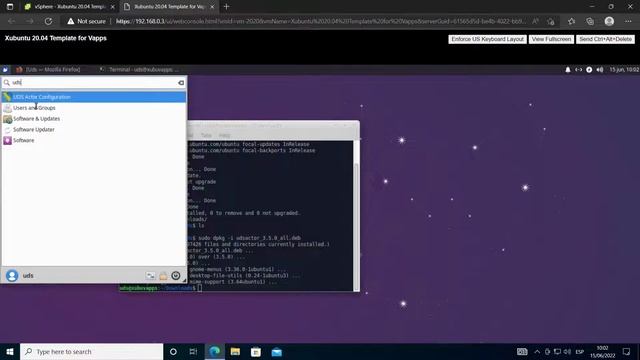Open Cortana from the taskbar
The width and height of the screenshot is (640, 360).
coord(173,351)
